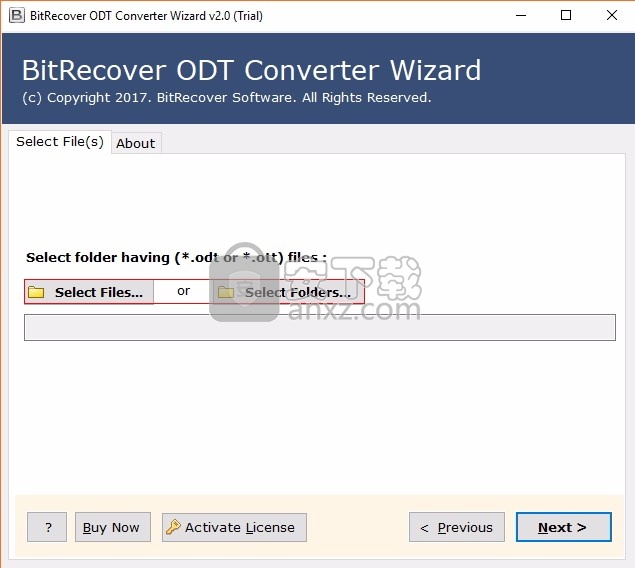
Task: Click the 'Select folder having' instruction label
Action: point(176,257)
